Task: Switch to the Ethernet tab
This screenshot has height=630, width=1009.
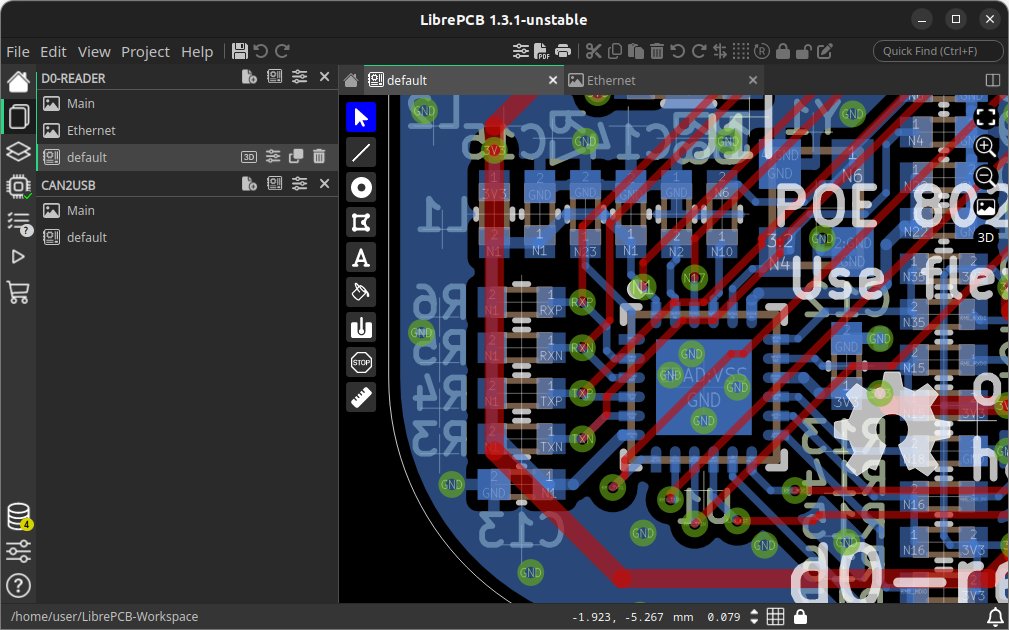Action: [x=609, y=79]
